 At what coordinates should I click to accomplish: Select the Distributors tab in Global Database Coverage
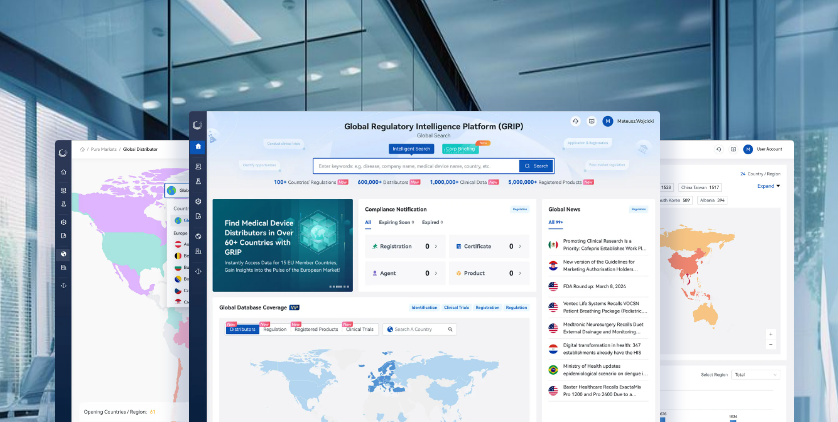point(242,330)
